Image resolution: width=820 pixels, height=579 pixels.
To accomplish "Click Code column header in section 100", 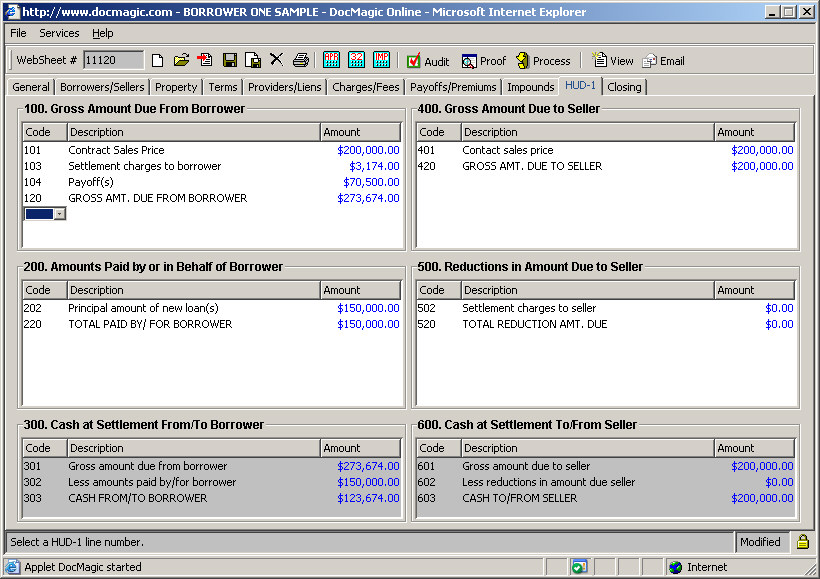I will pyautogui.click(x=45, y=132).
